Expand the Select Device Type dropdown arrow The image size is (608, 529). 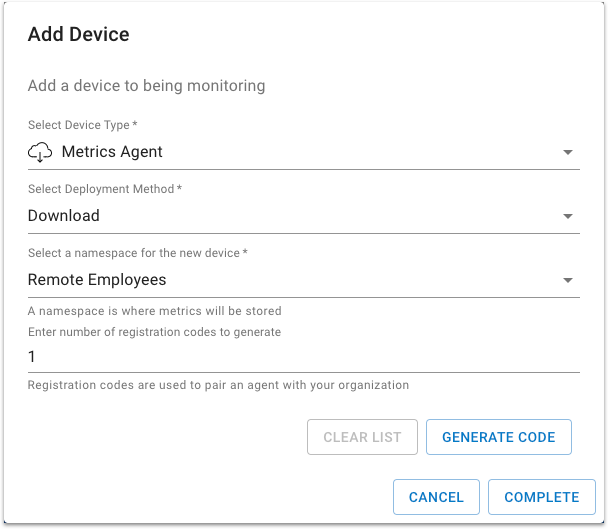click(x=567, y=153)
